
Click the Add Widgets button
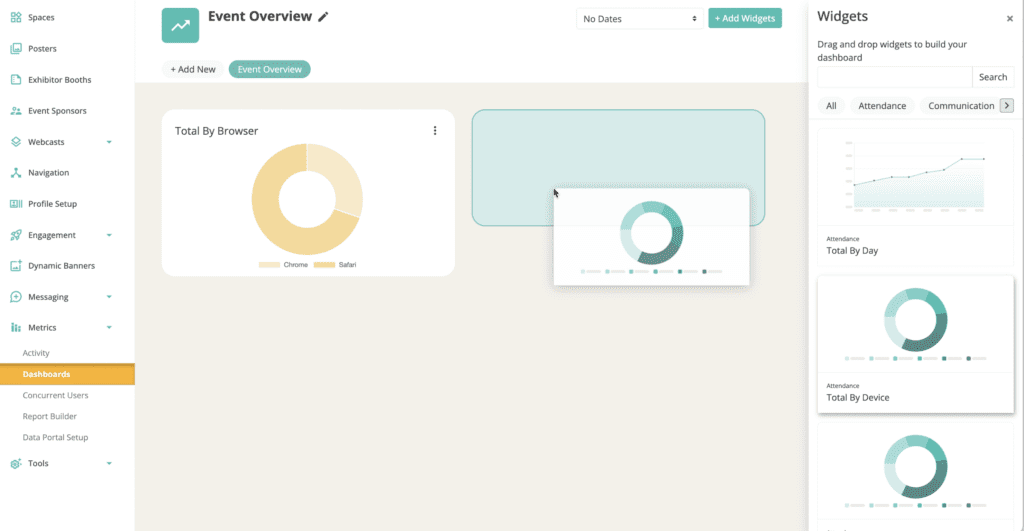click(744, 18)
